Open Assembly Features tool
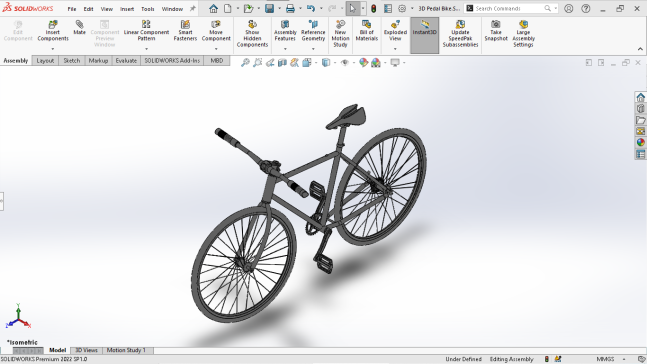Screen dimensions: 647x364 point(285,31)
